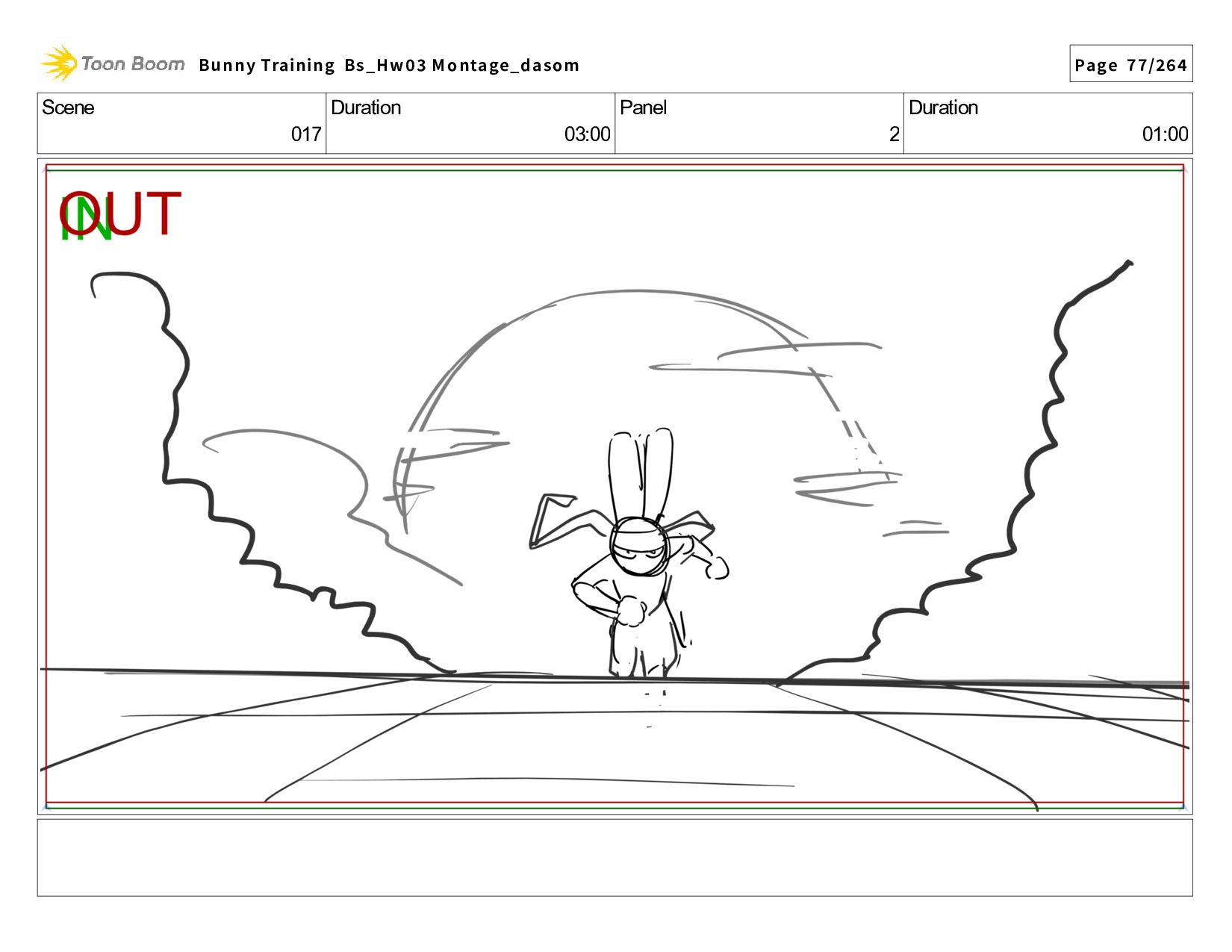Select the "Panel" header label

[x=643, y=108]
